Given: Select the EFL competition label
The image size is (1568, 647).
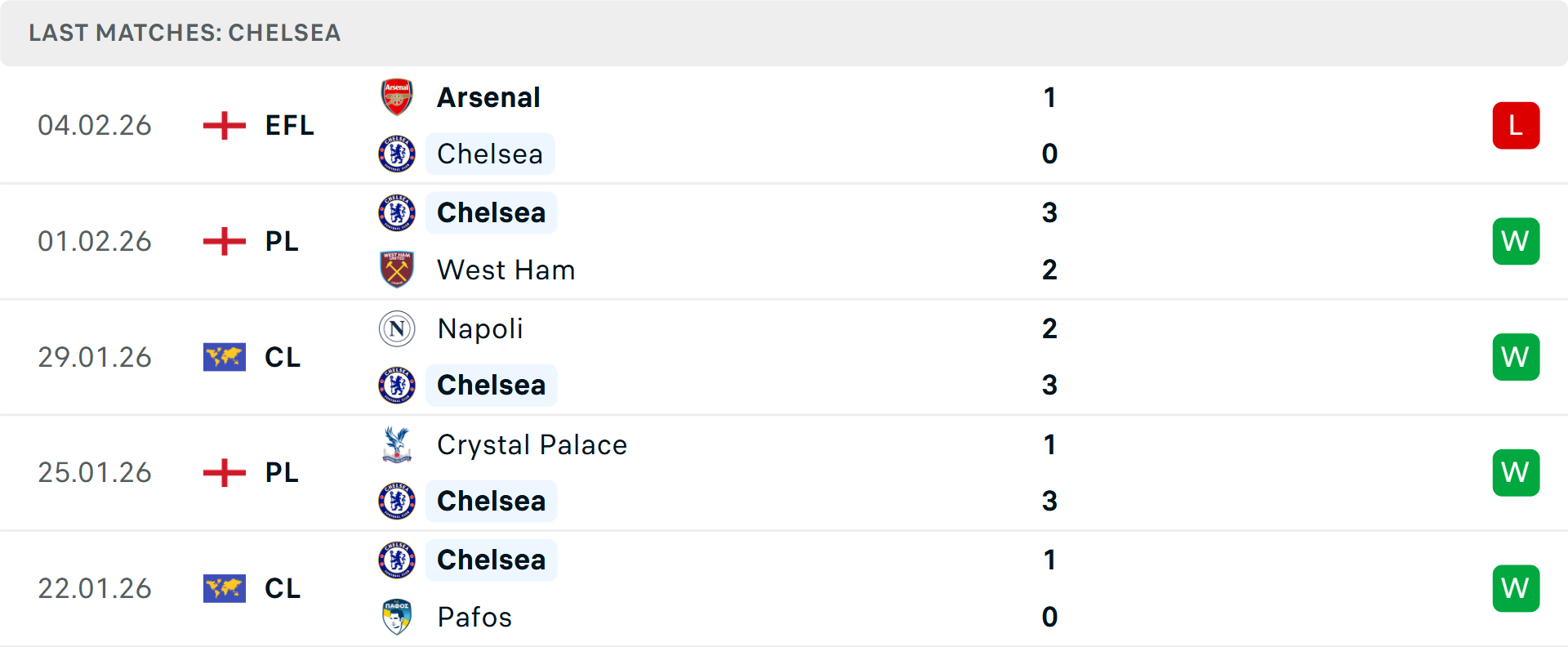Looking at the screenshot, I should point(290,126).
